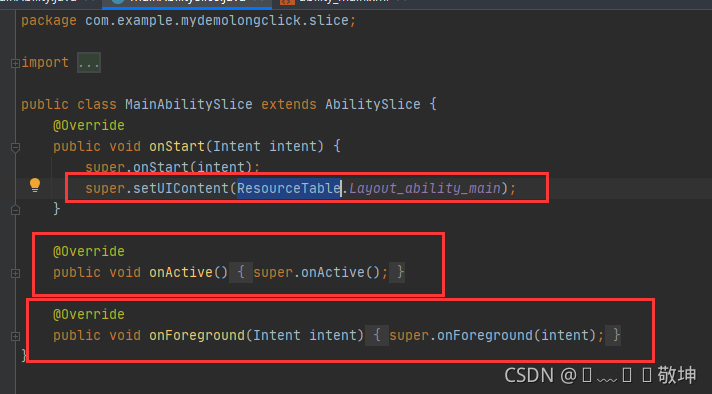
Task: Click Layout_ability_main constant
Action: (425, 188)
